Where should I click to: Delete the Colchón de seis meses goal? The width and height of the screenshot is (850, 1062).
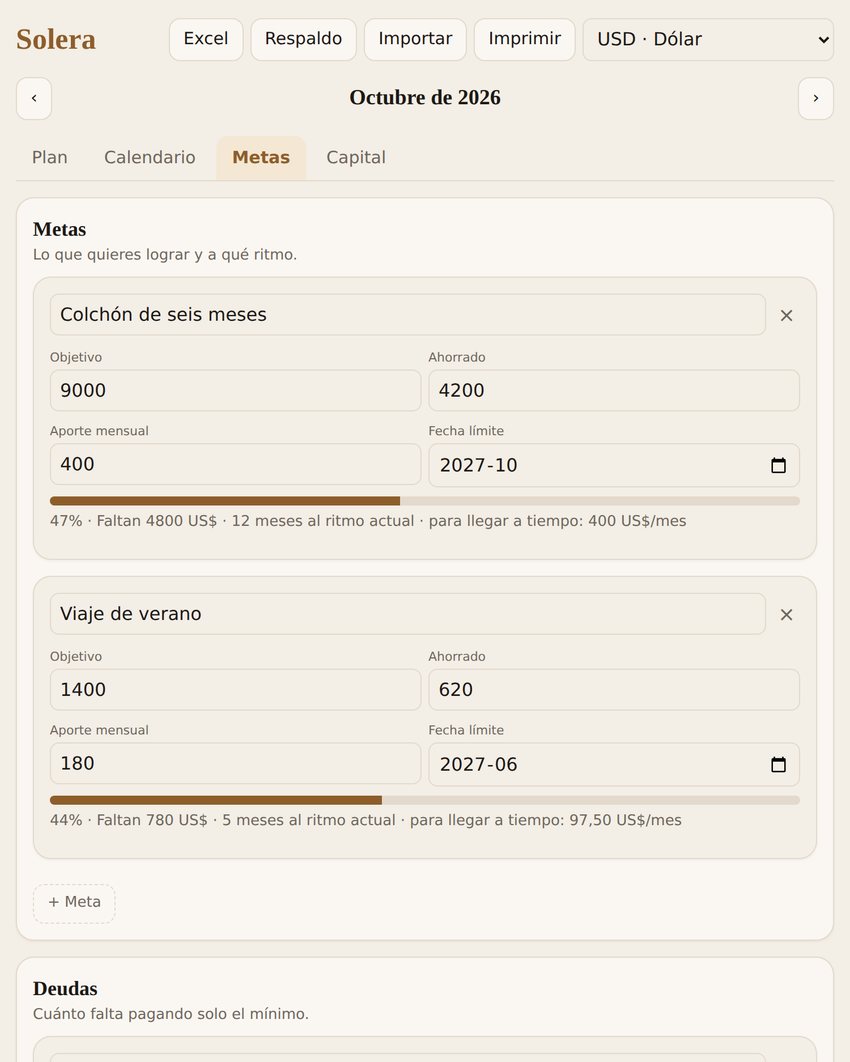click(786, 315)
